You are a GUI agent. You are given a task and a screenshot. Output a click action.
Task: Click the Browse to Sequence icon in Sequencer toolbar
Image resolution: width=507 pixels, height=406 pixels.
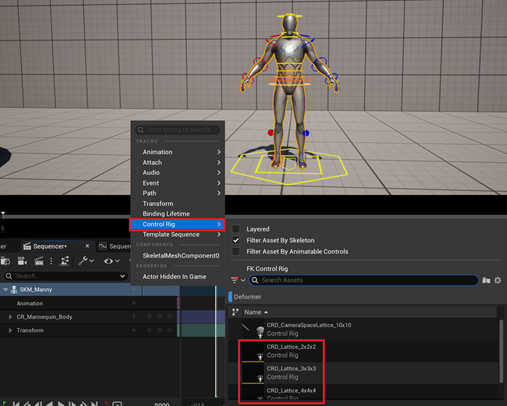click(5, 261)
